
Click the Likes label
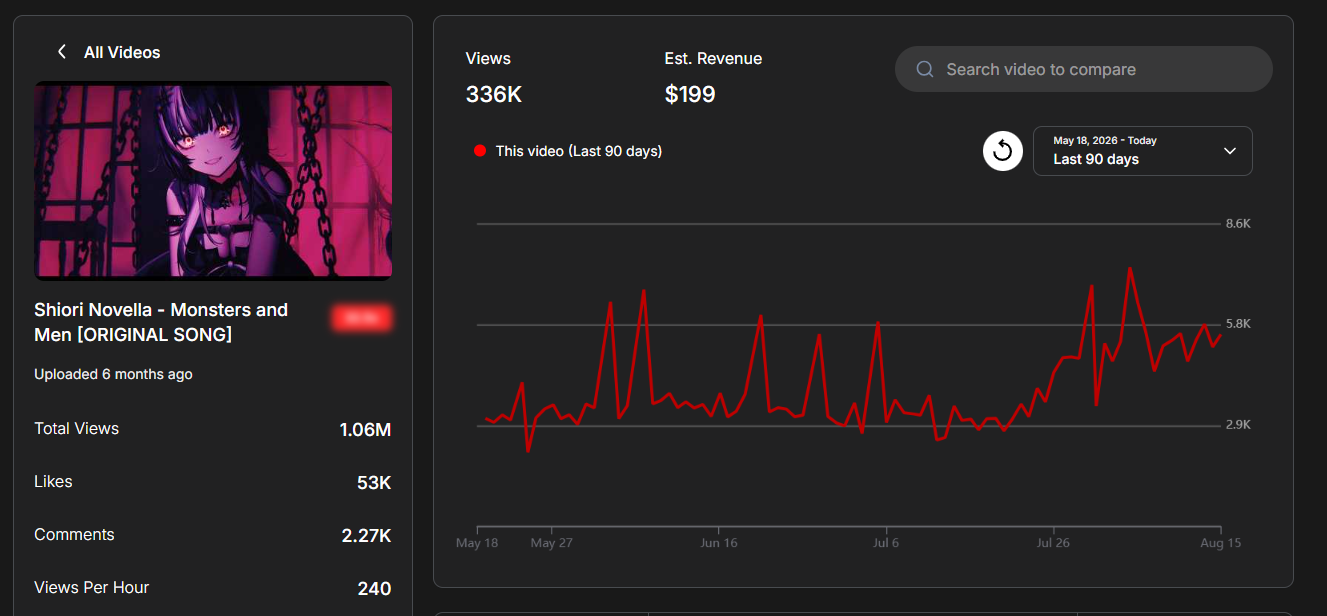53,481
